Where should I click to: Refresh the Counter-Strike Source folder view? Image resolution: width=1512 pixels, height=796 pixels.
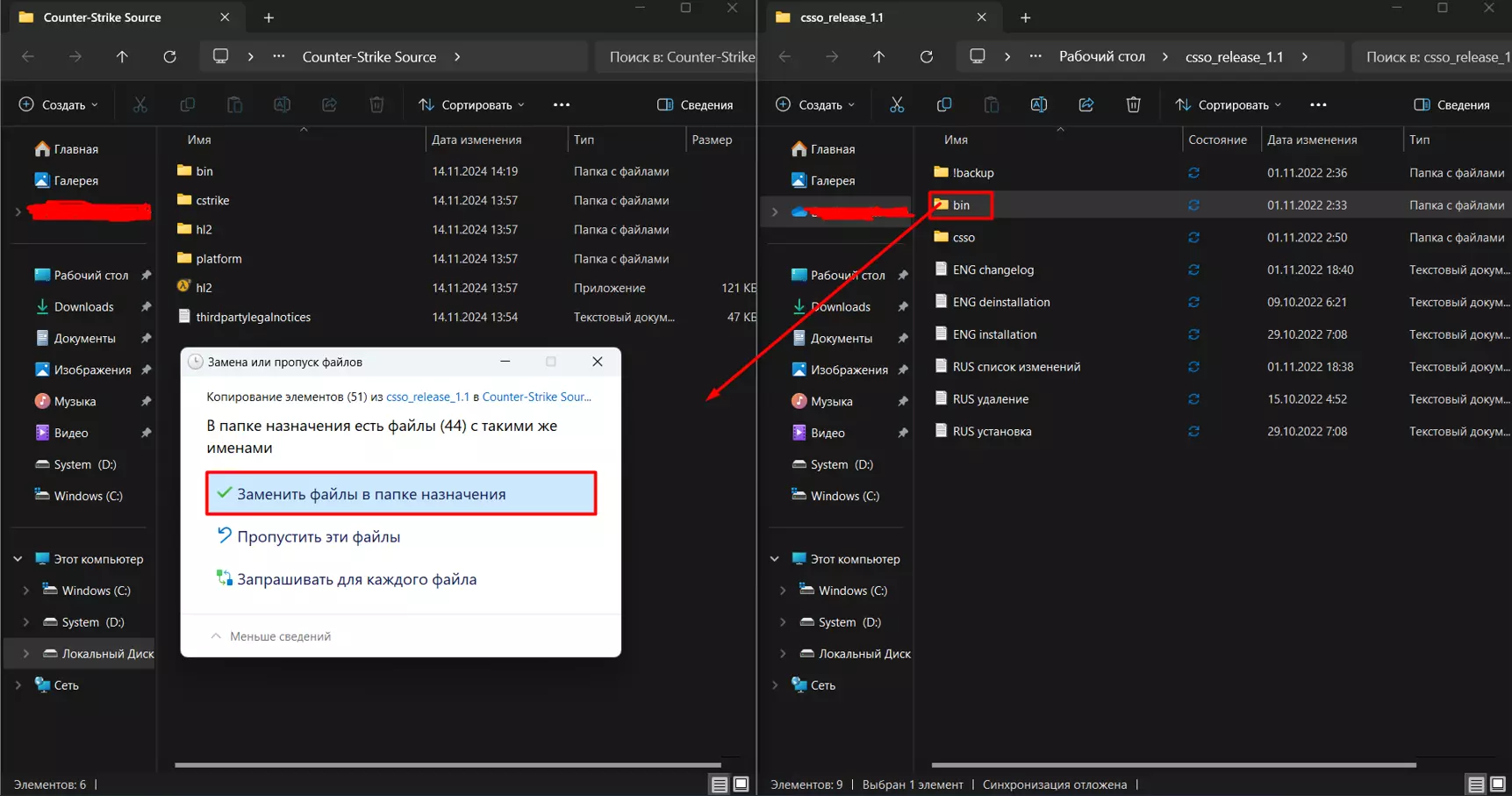point(169,57)
